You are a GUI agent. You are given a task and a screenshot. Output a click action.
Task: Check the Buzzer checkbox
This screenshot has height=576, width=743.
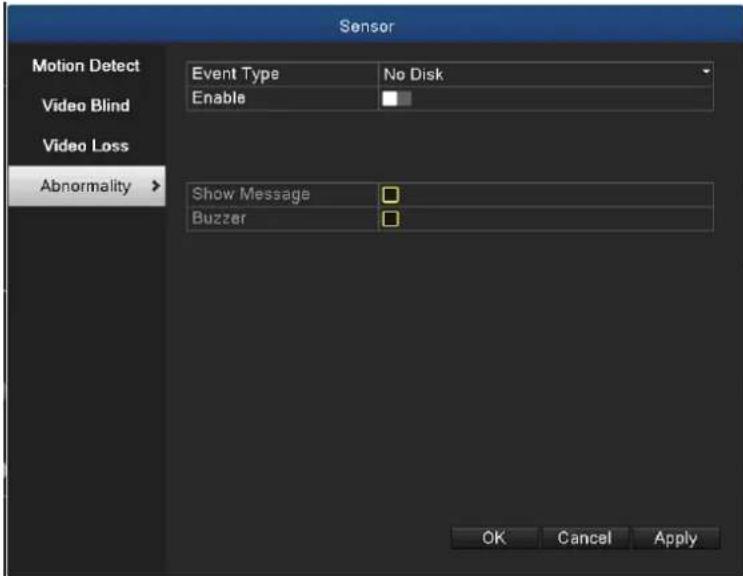coord(390,219)
